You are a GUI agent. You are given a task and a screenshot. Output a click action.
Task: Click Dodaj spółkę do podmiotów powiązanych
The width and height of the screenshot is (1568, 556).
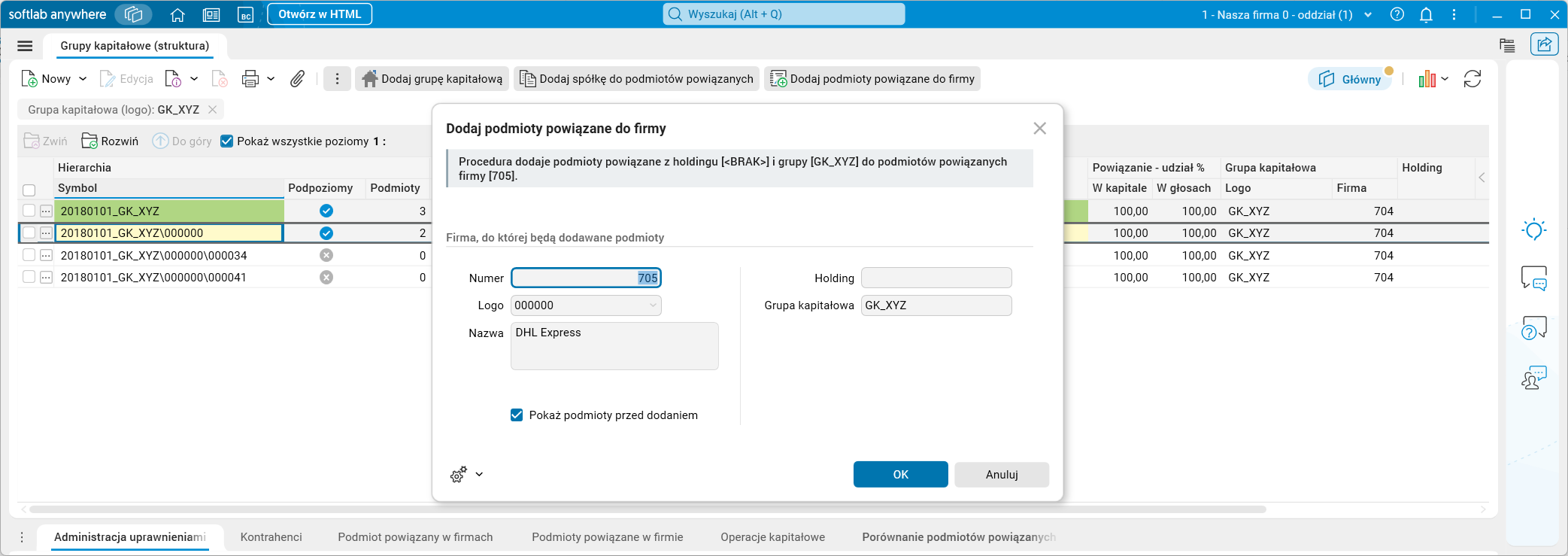coord(637,79)
